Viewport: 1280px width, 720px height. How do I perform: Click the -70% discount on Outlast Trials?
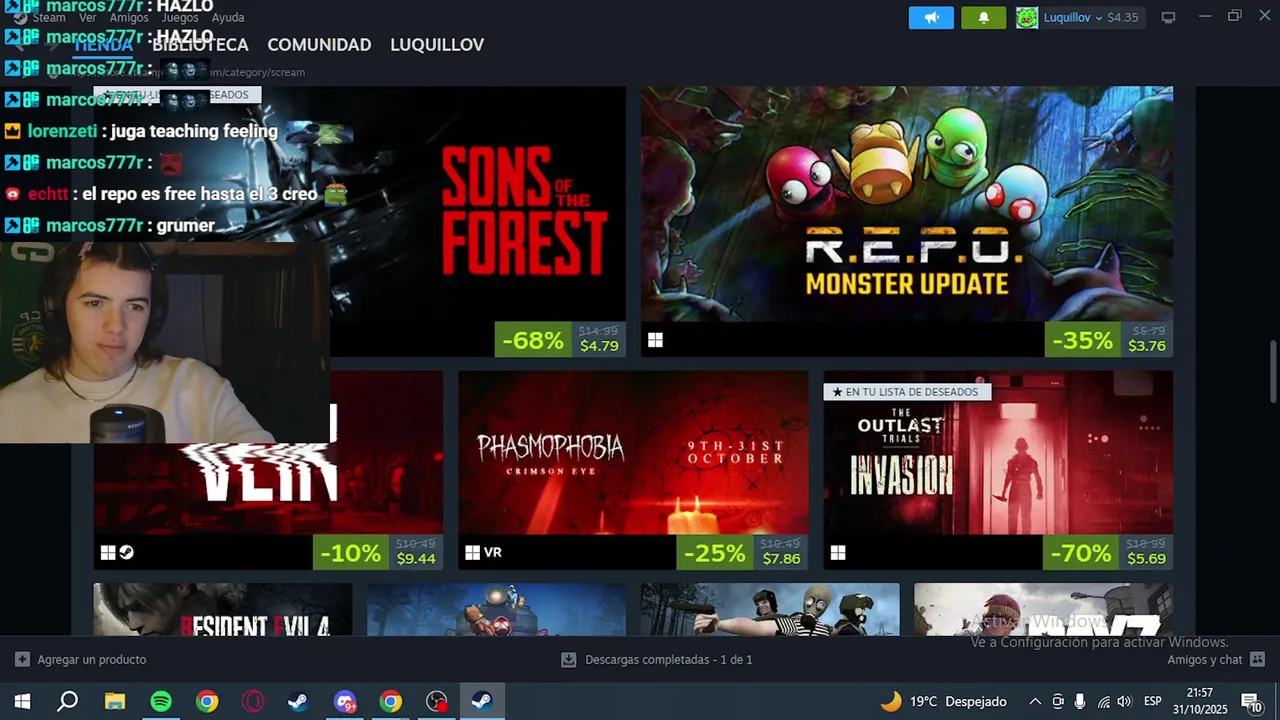click(x=1081, y=553)
